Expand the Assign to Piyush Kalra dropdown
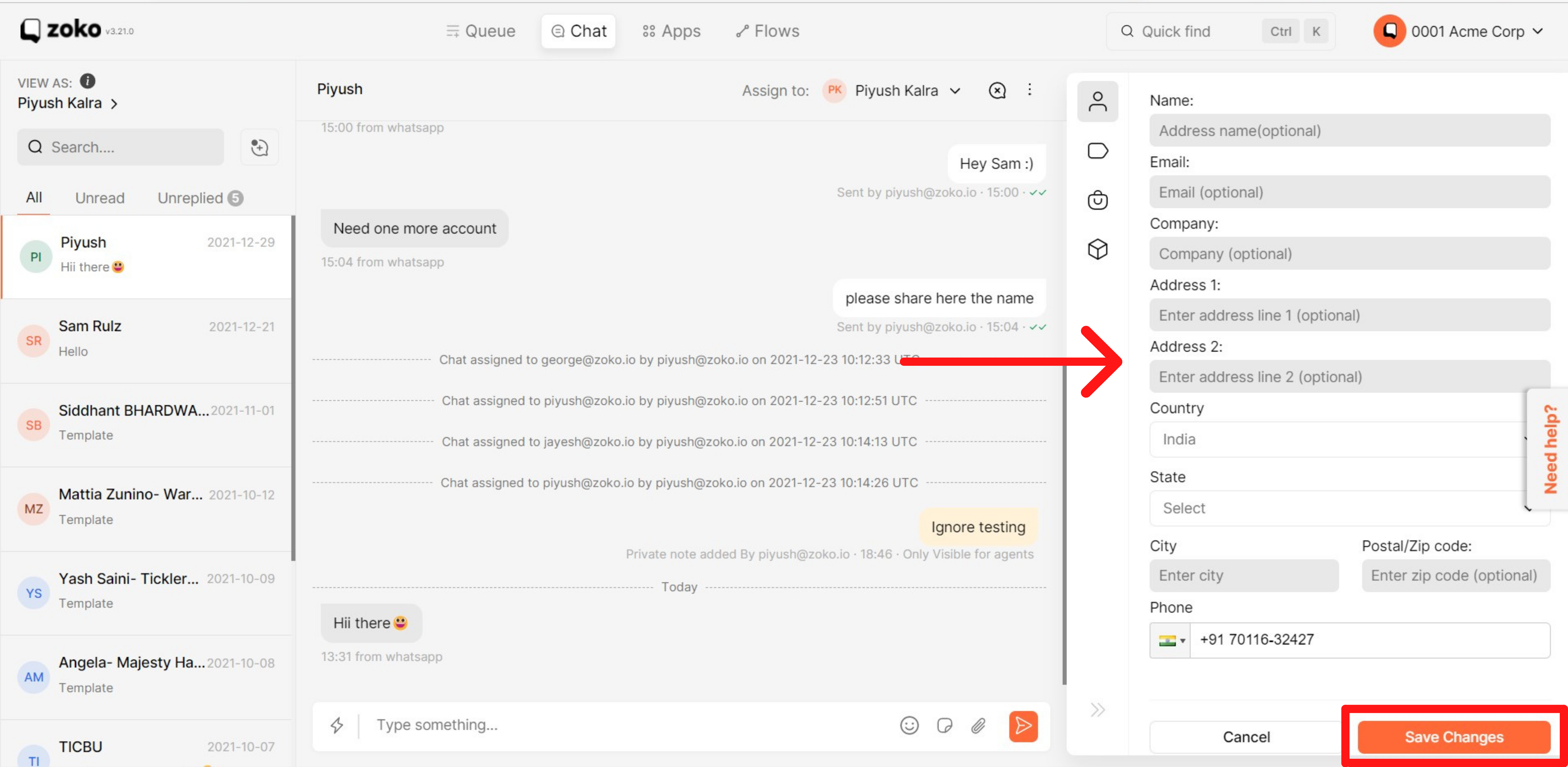 pos(955,91)
